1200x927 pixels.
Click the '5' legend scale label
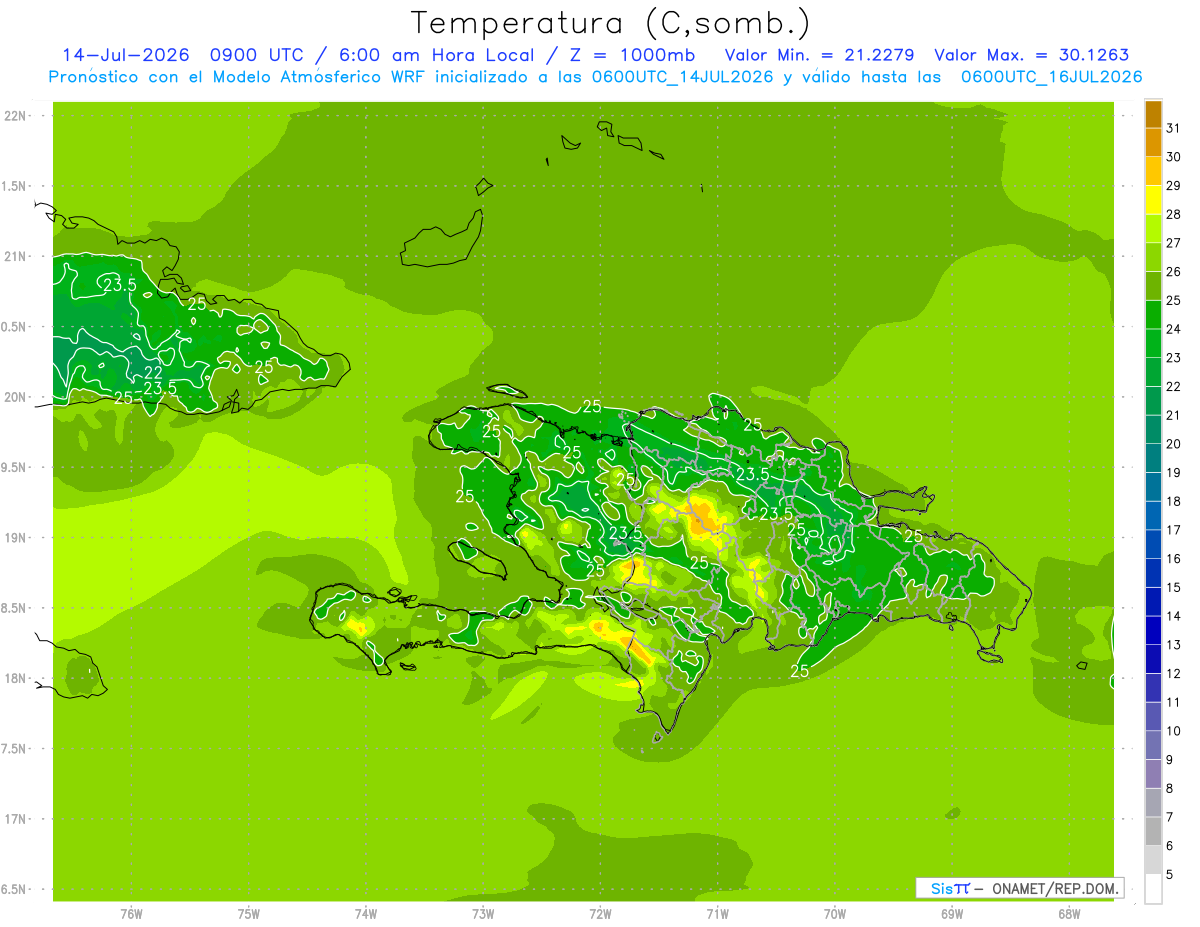(1170, 875)
